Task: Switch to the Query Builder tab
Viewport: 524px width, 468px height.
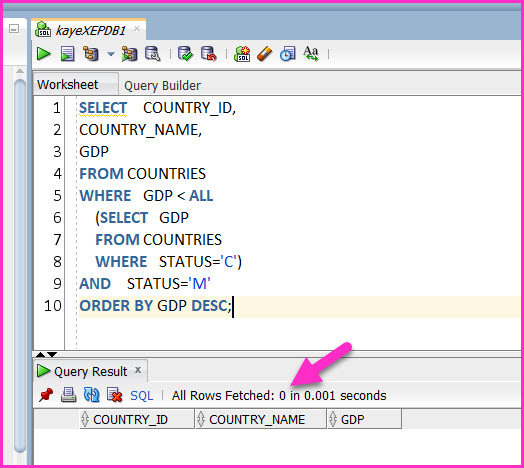Action: tap(162, 86)
